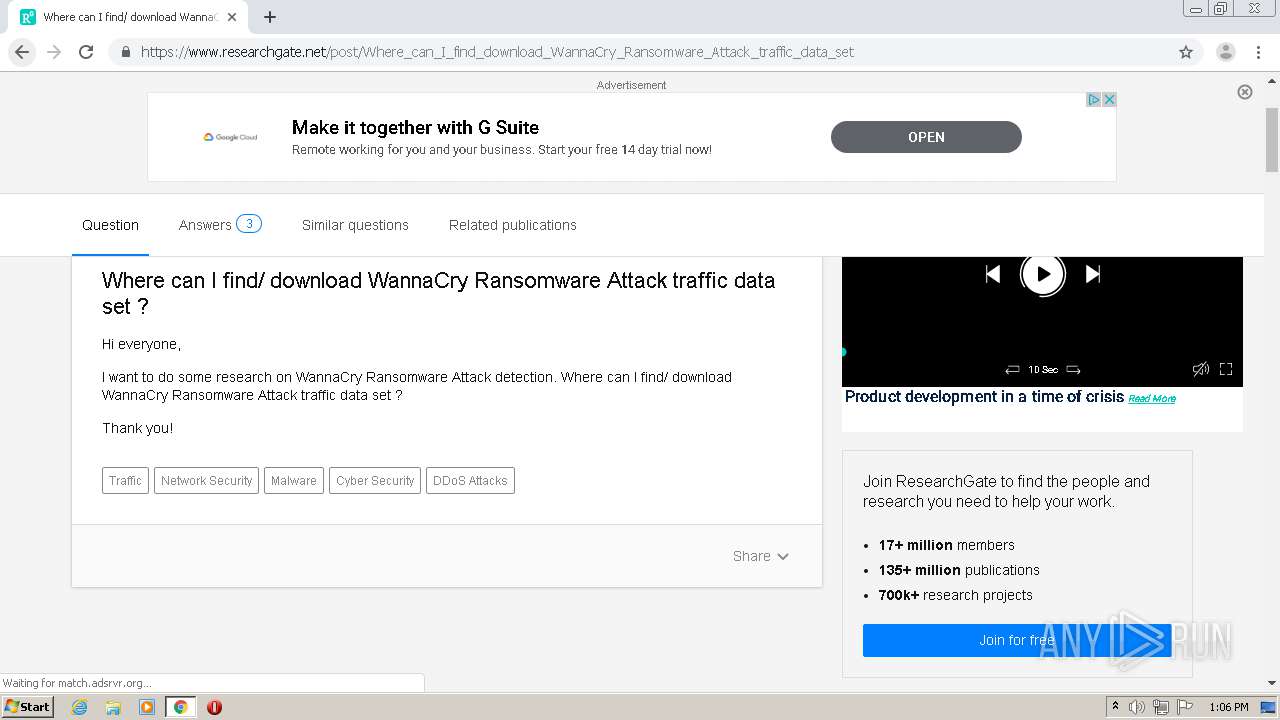This screenshot has height=720, width=1280.
Task: Close the ResearchGate browser tab
Action: (232, 17)
